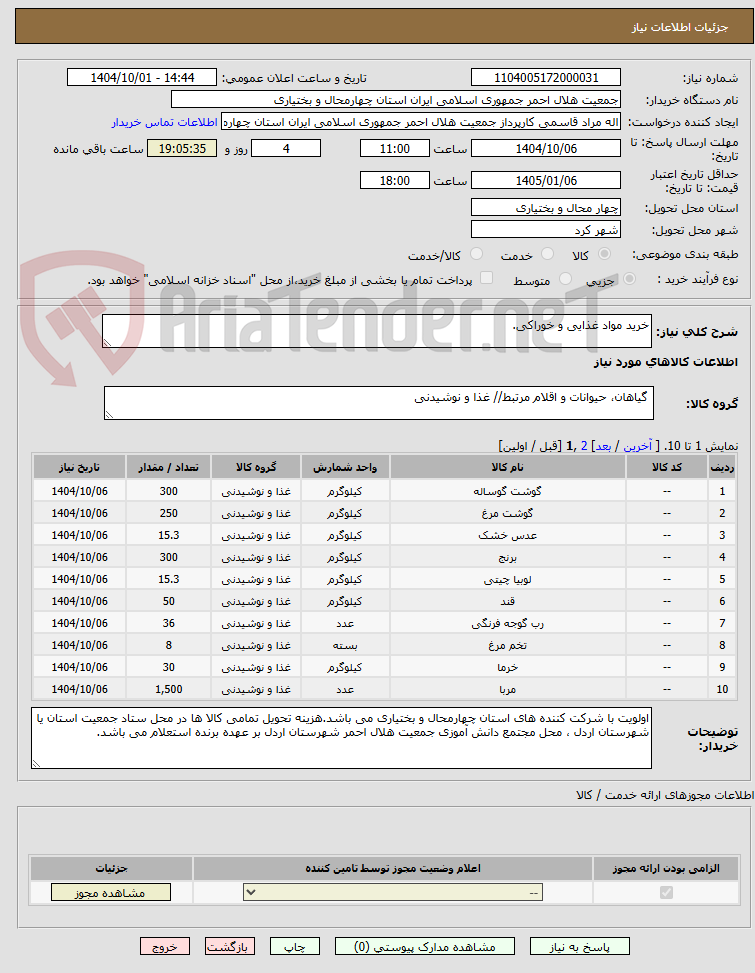The image size is (755, 973).
Task: Click the واحد شمارش column header
Action: click(x=345, y=467)
